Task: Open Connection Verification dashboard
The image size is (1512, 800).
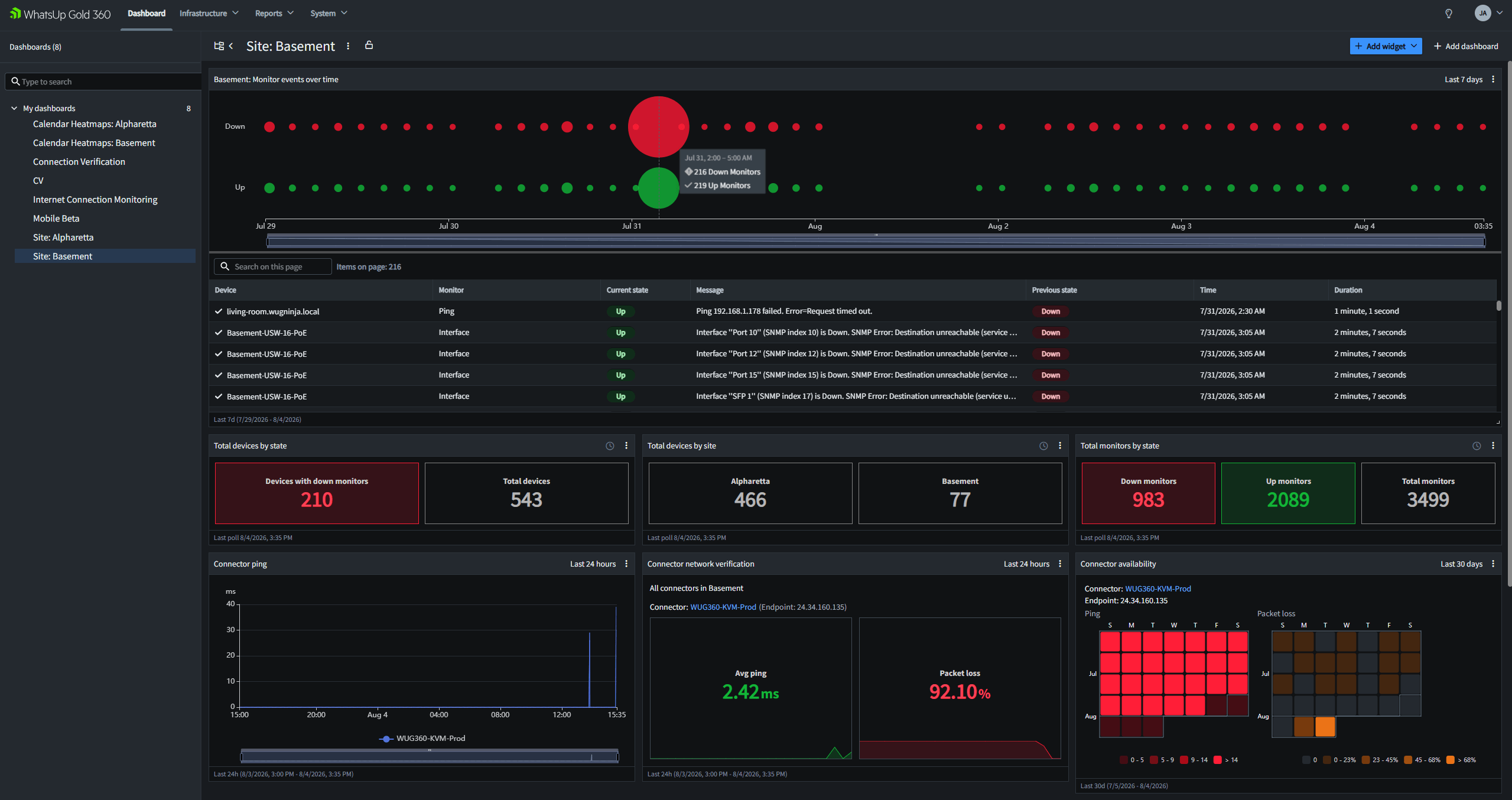Action: [79, 162]
